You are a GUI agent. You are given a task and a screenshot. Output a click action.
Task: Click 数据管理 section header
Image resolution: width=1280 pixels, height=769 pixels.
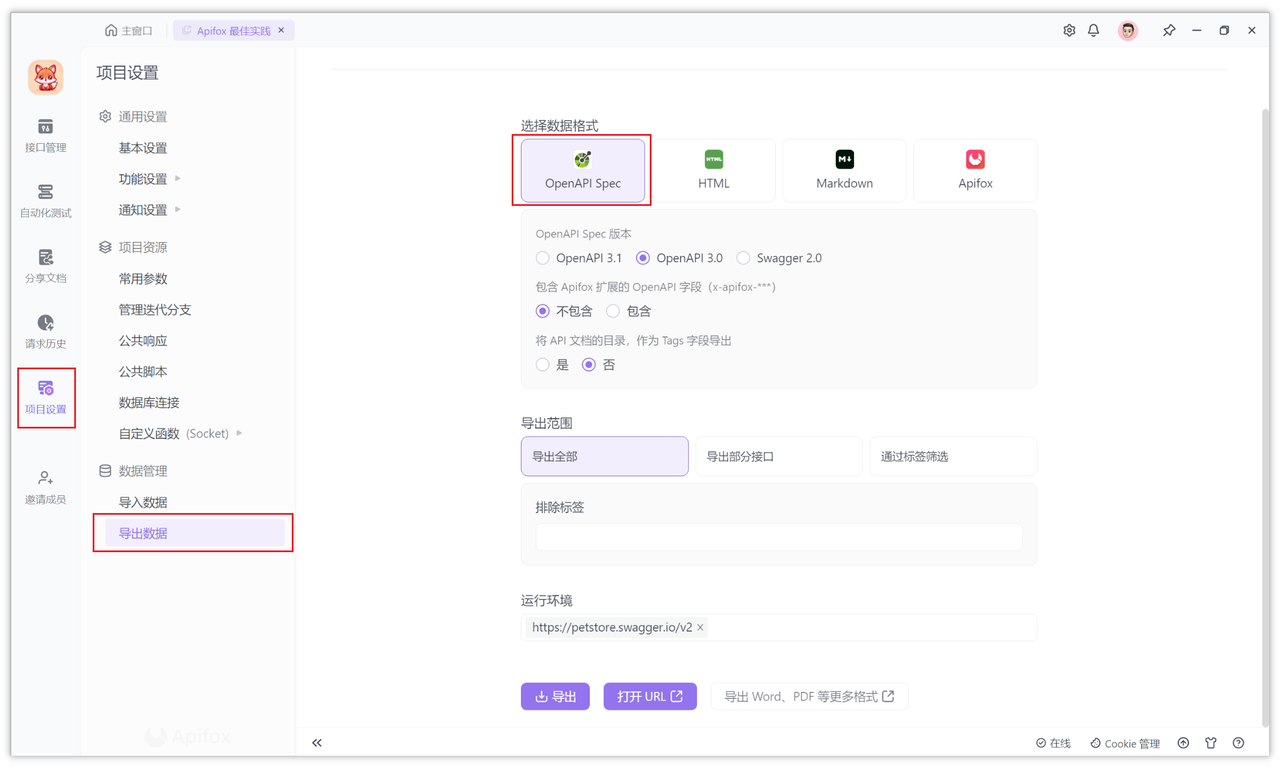tap(133, 471)
